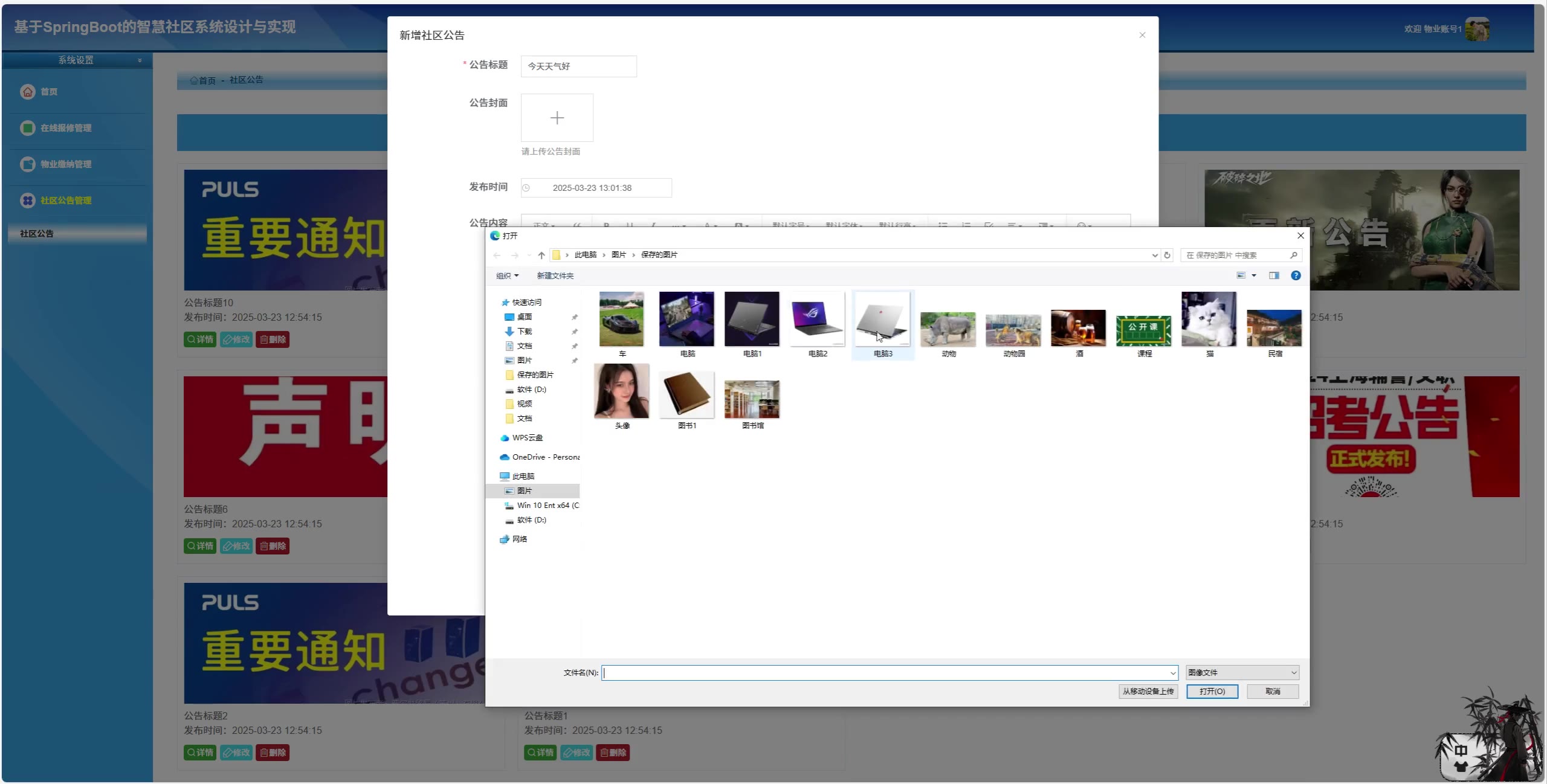Viewport: 1547px width, 784px height.
Task: Click the clock icon in publish time field
Action: [526, 188]
